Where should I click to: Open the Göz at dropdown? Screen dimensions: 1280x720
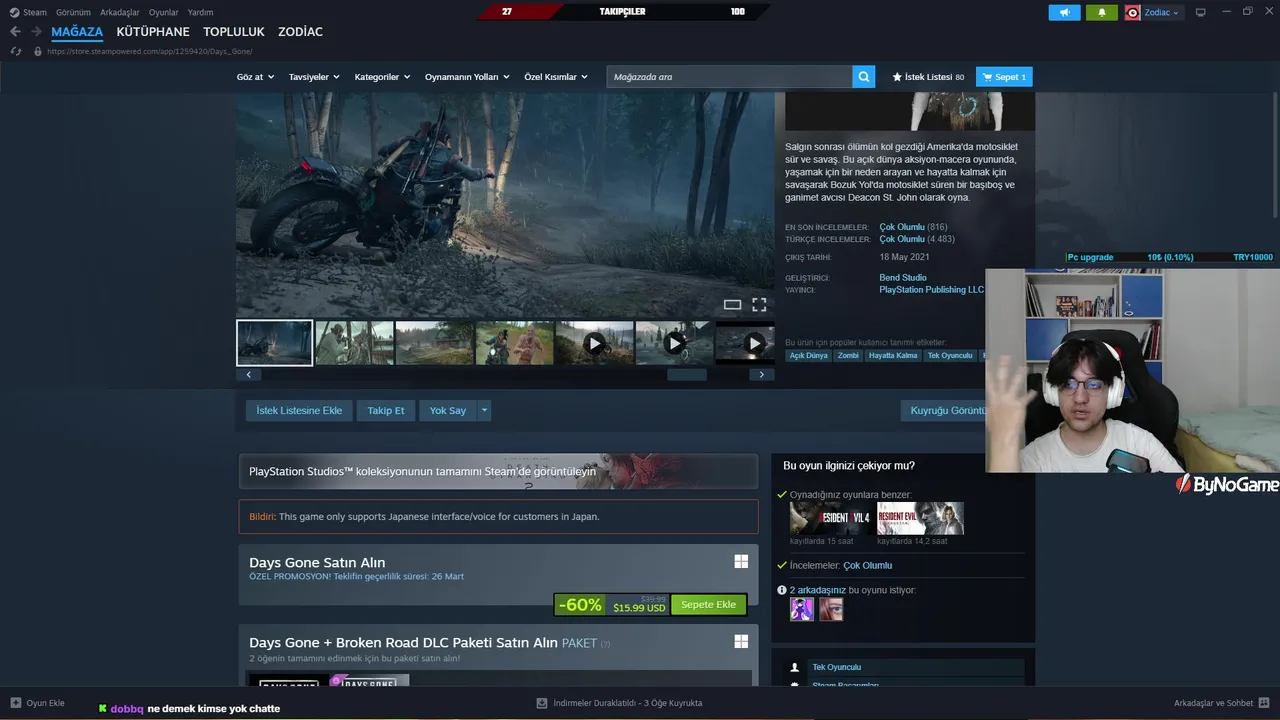[255, 77]
